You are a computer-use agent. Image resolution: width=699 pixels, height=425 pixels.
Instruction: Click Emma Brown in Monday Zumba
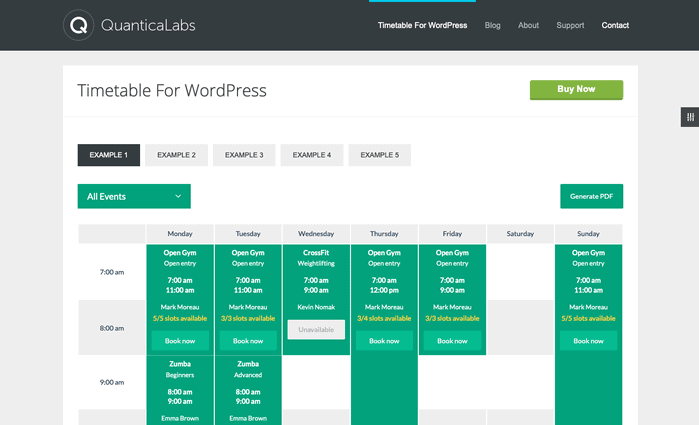(x=180, y=418)
